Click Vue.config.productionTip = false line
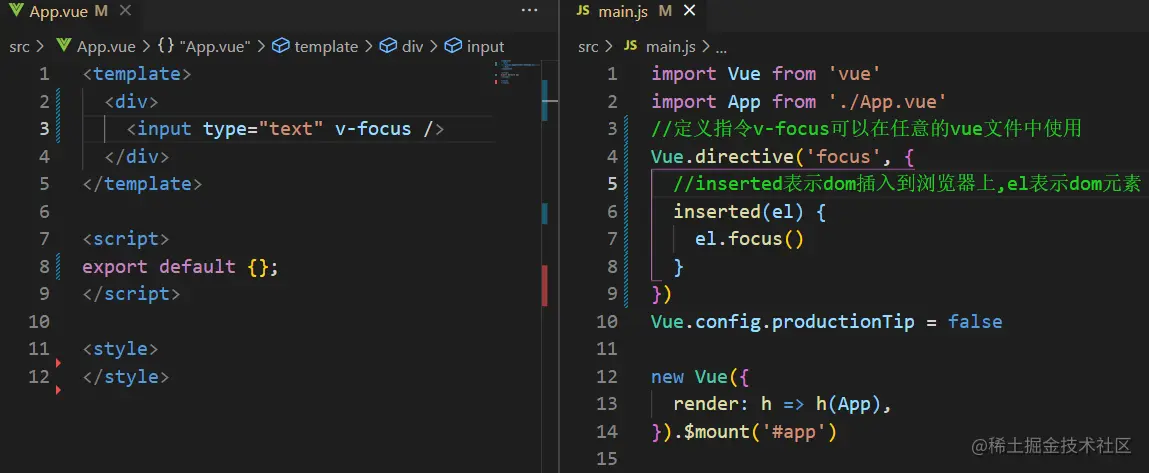 pos(826,322)
